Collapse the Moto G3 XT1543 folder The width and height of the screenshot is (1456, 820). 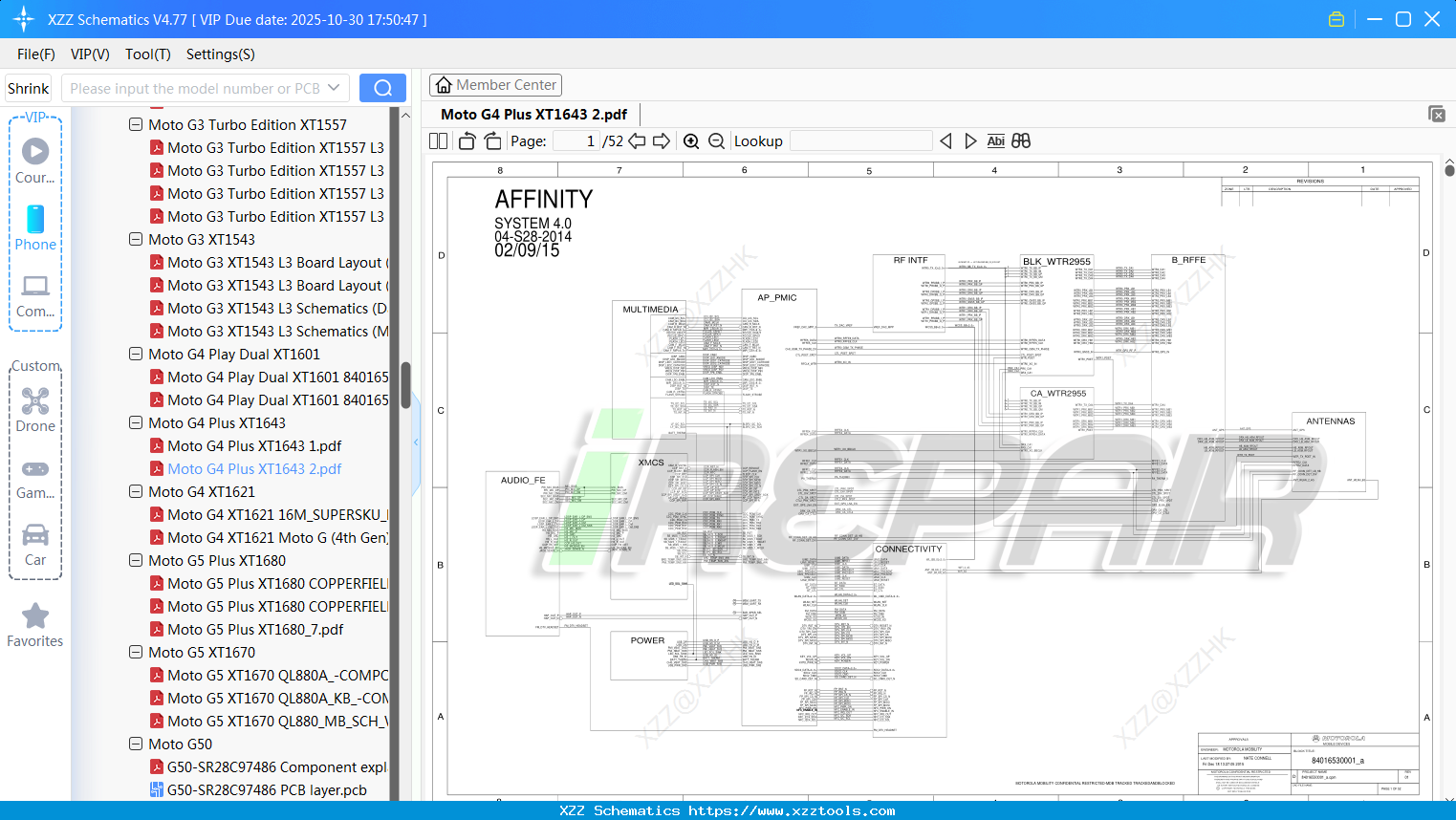tap(136, 239)
